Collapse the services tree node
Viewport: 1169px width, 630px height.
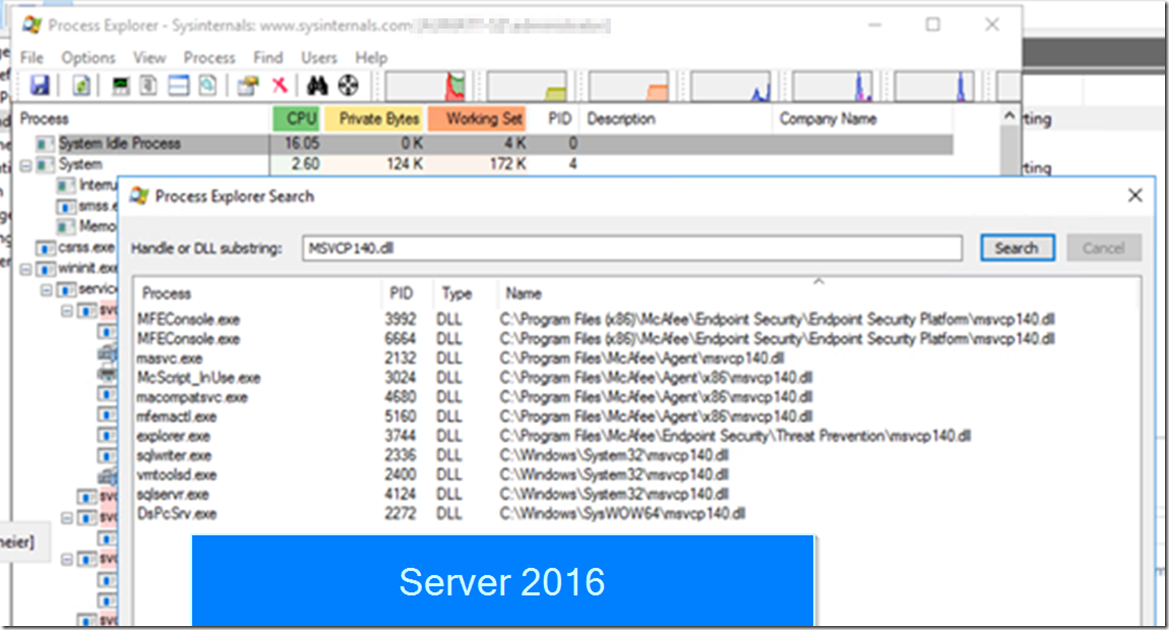(x=46, y=290)
